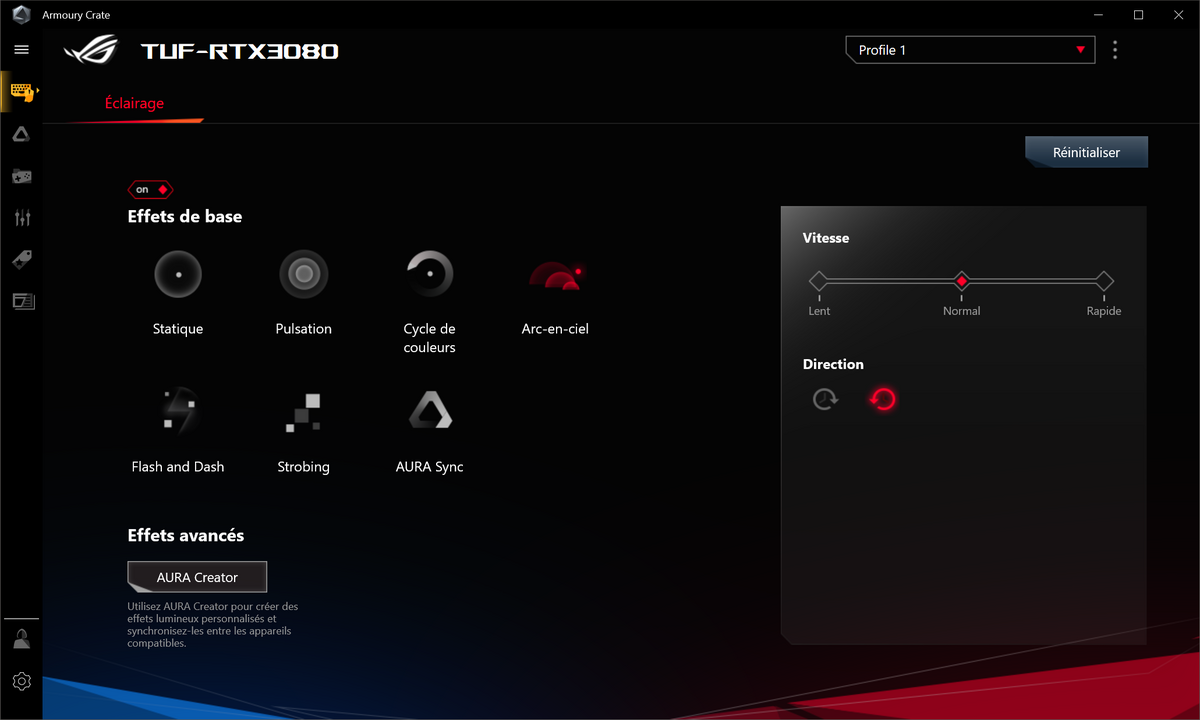
Task: Click the ROG logo in the header
Action: tap(90, 51)
